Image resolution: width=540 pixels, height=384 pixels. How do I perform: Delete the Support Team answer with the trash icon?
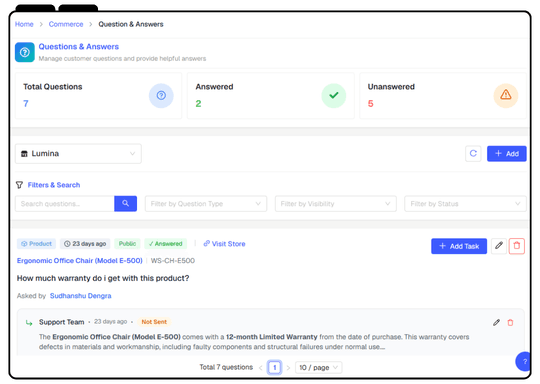coord(510,322)
